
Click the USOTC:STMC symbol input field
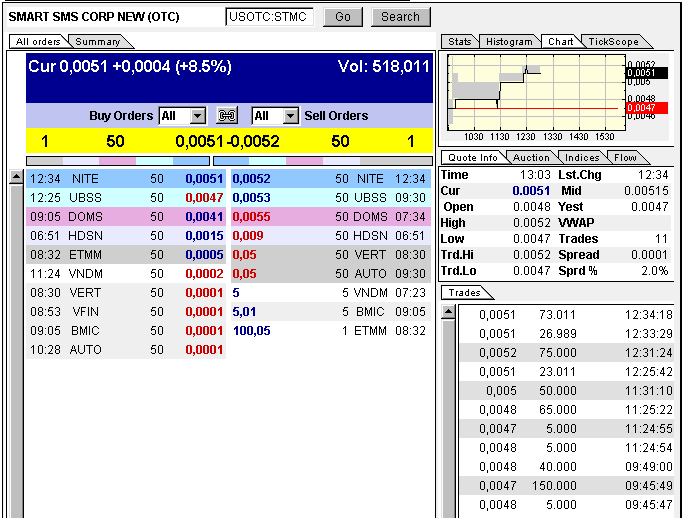pos(270,17)
